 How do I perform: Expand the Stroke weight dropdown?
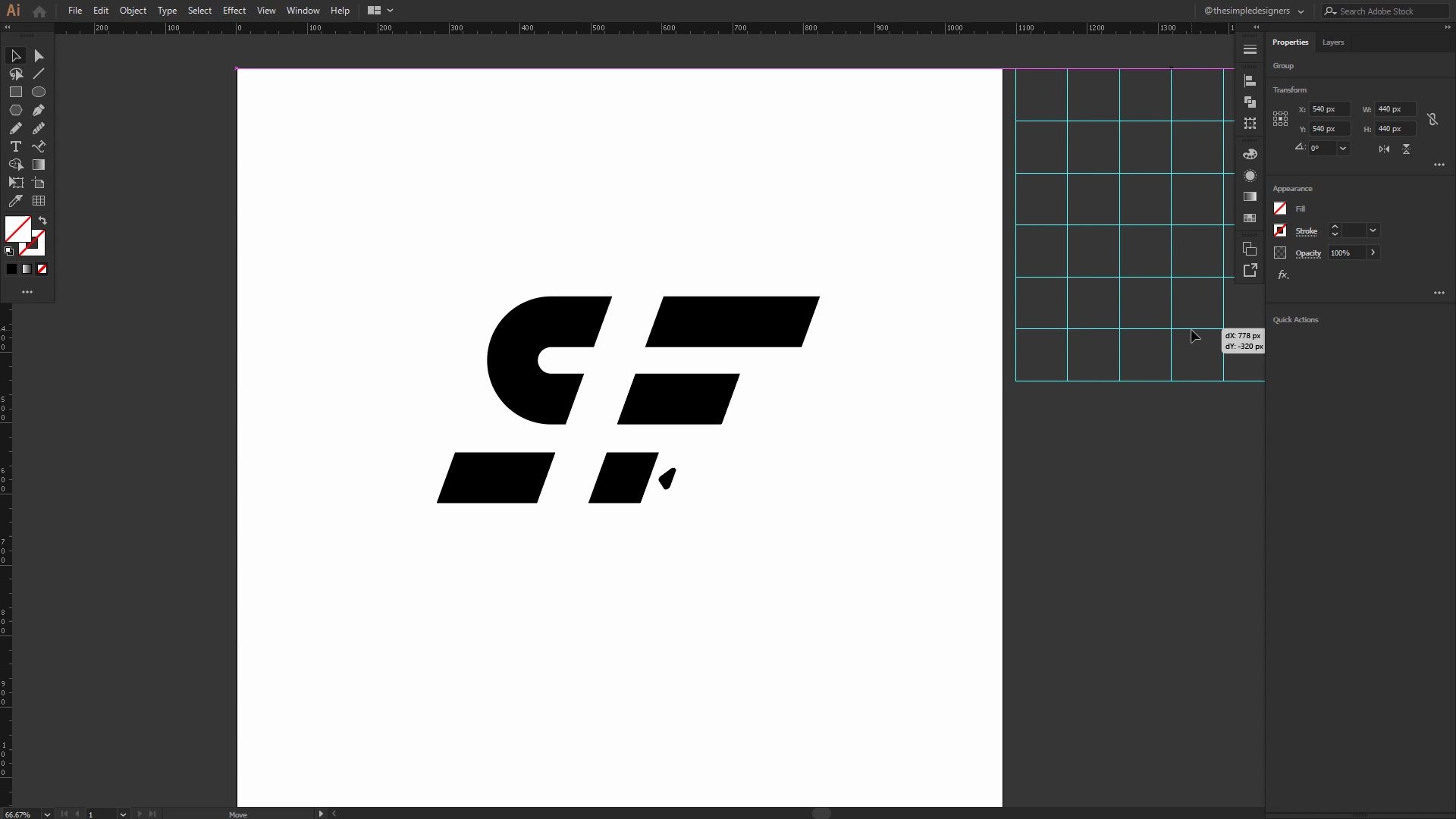[x=1375, y=230]
